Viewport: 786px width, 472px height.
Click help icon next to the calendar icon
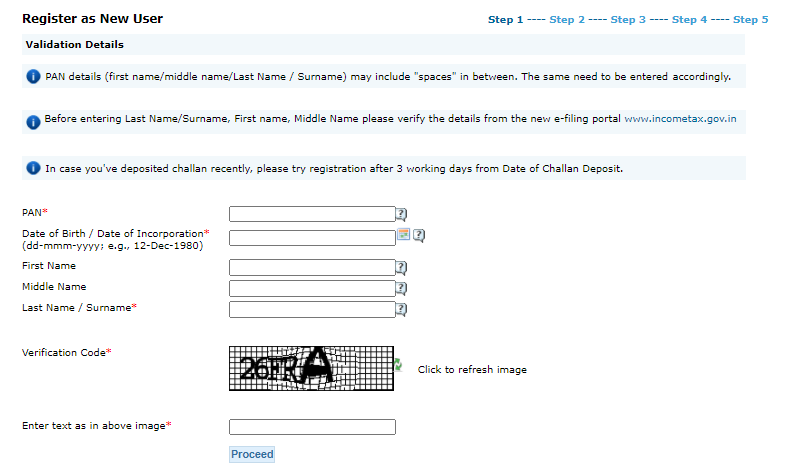tap(419, 236)
